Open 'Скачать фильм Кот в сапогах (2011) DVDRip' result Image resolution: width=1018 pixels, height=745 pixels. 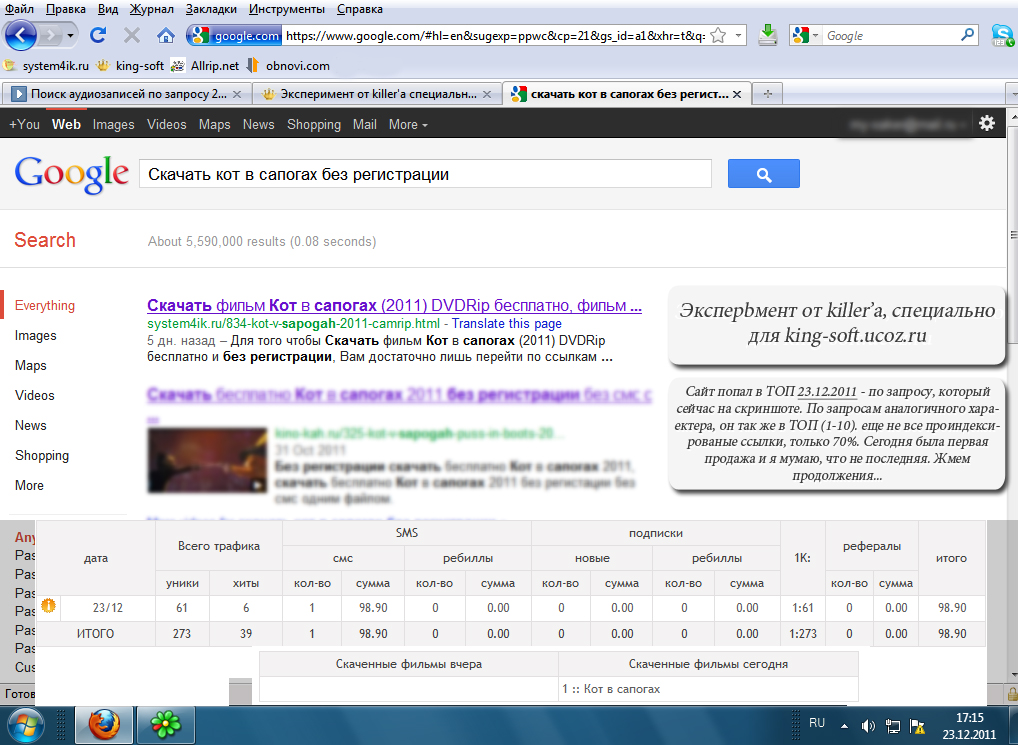[x=394, y=305]
